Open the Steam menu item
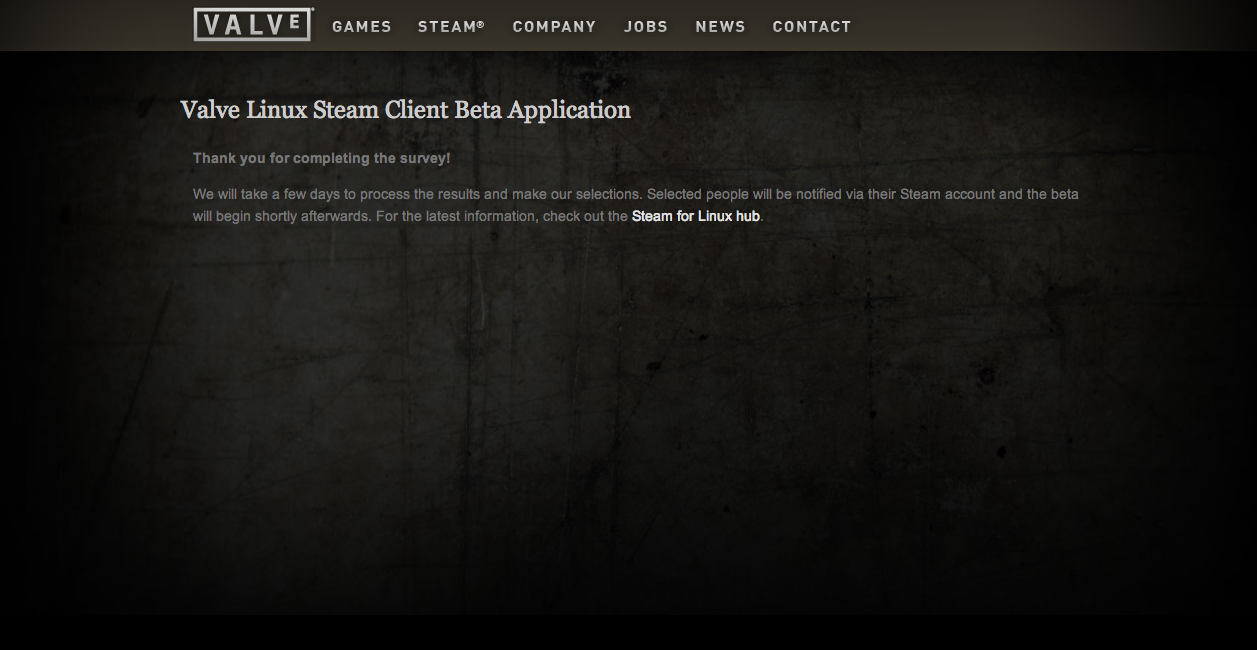The width and height of the screenshot is (1257, 650). tap(451, 27)
